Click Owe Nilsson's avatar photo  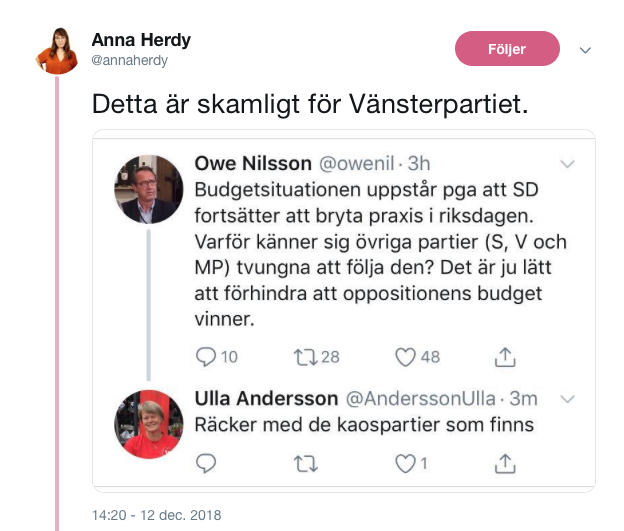click(x=147, y=188)
